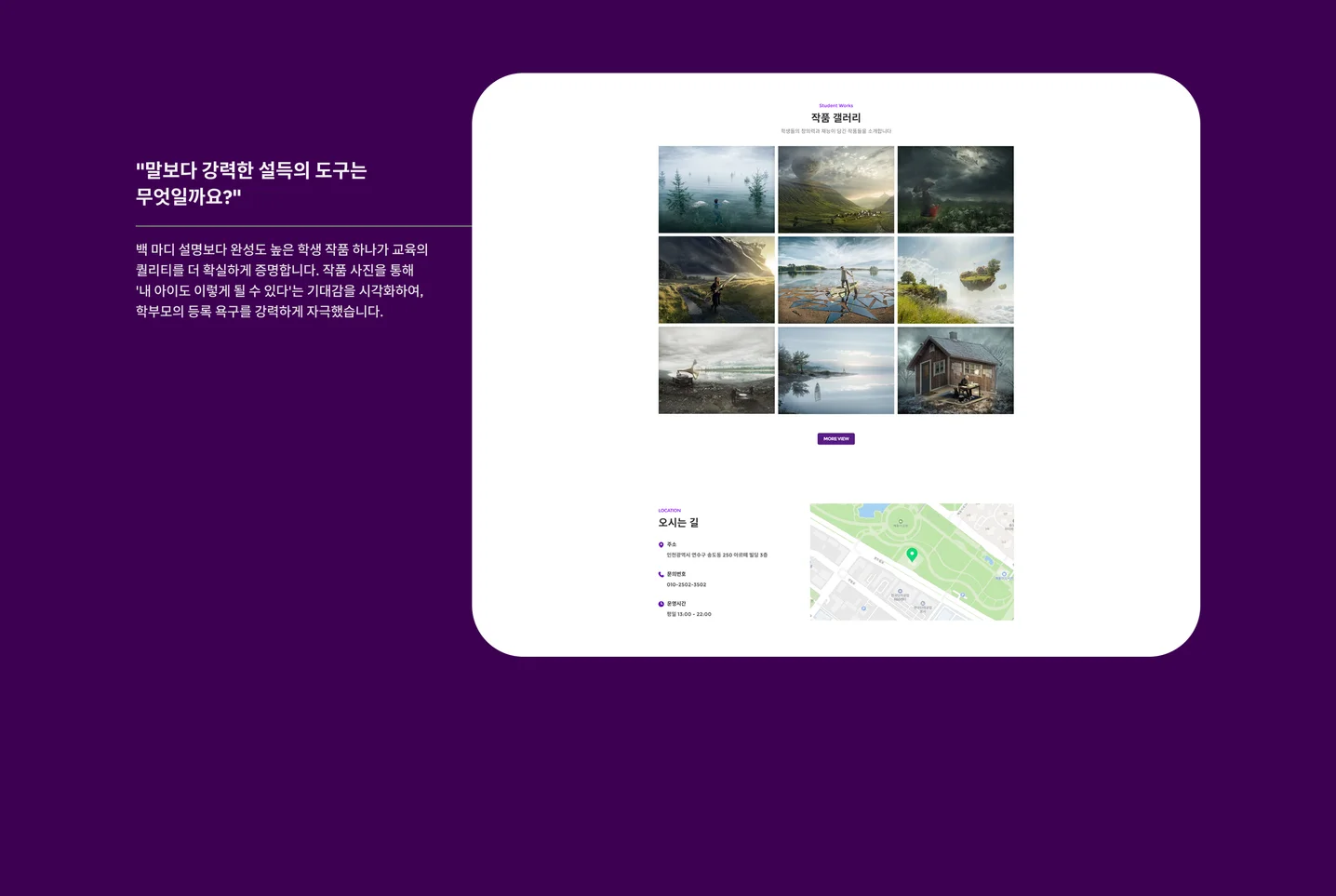Select the green map marker on the map

[x=912, y=554]
